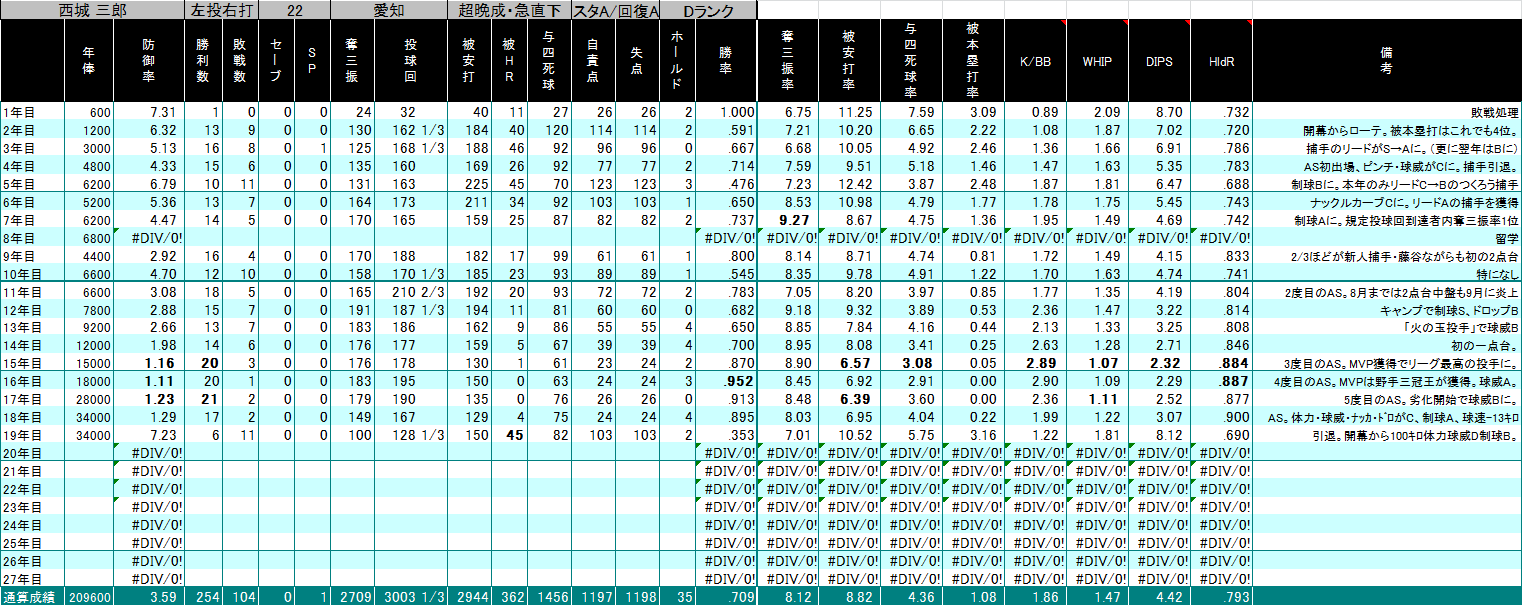Select the 愛知 cell in top row
This screenshot has height=615, width=1523.
[389, 10]
